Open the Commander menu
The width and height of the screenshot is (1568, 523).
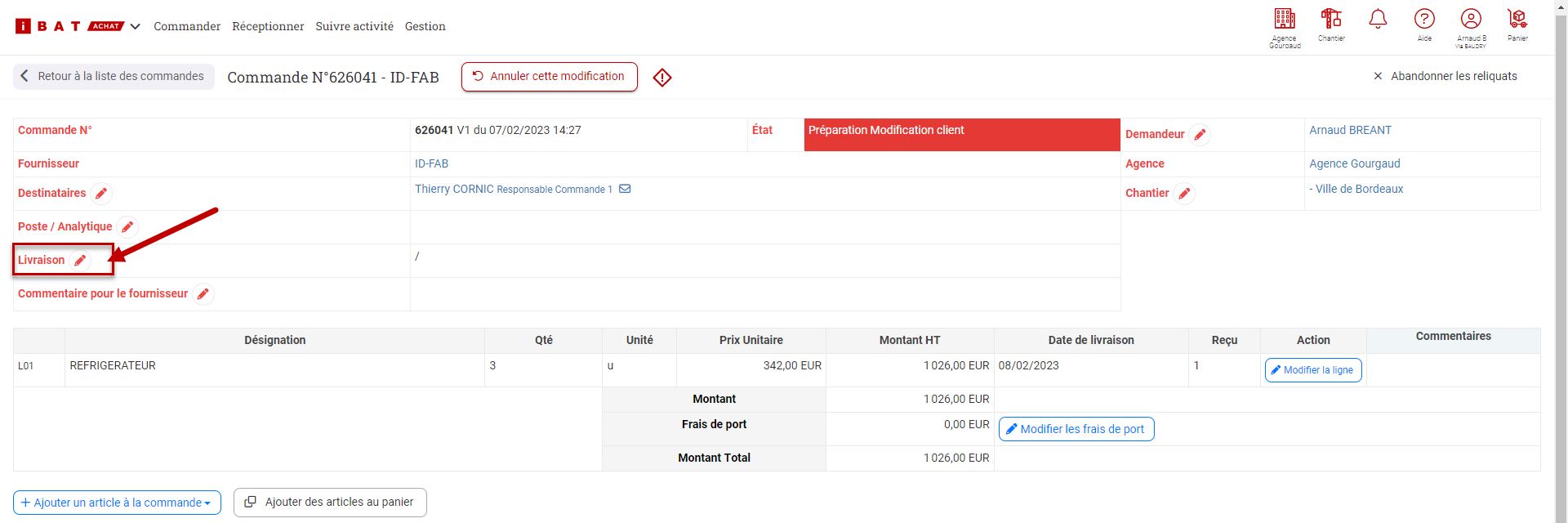tap(187, 26)
